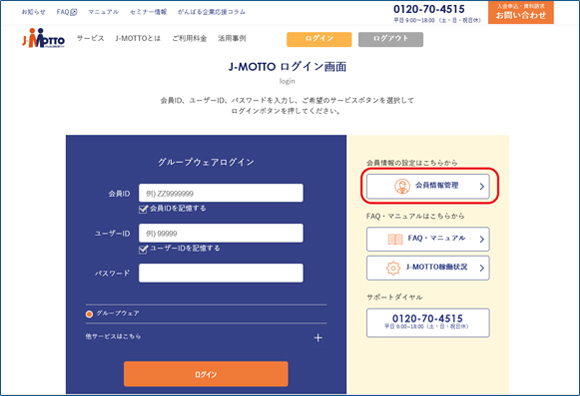The width and height of the screenshot is (580, 396).
Task: Toggle 会員IDを記憶する checkbox
Action: point(143,209)
